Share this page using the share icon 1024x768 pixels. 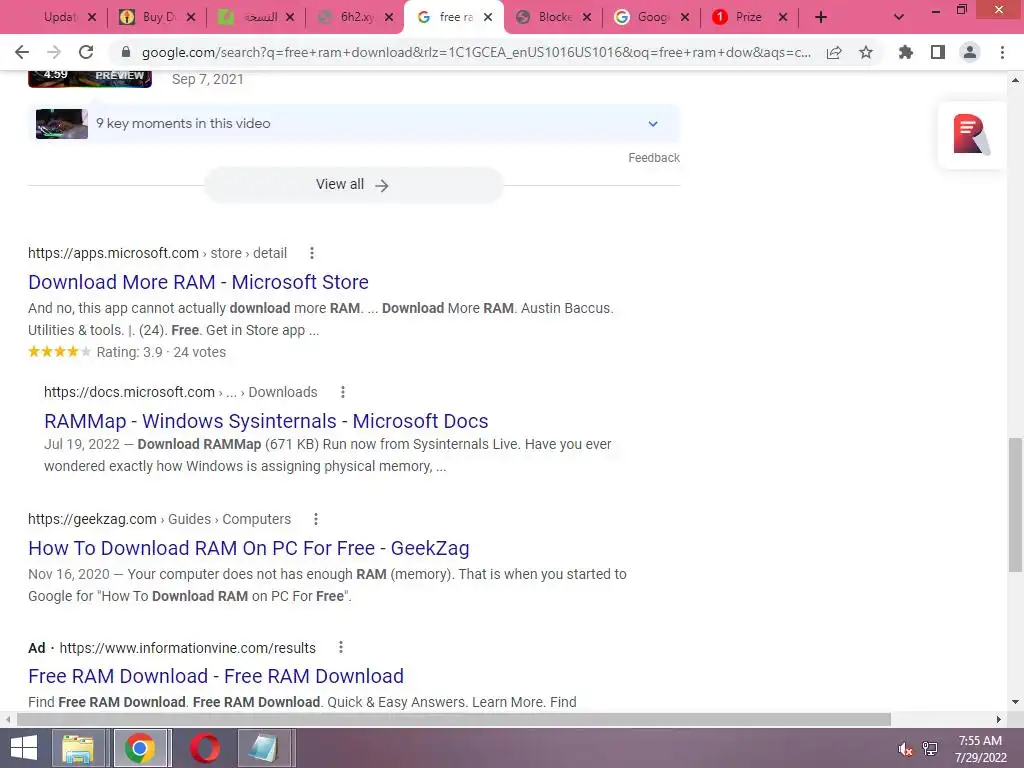pyautogui.click(x=834, y=52)
